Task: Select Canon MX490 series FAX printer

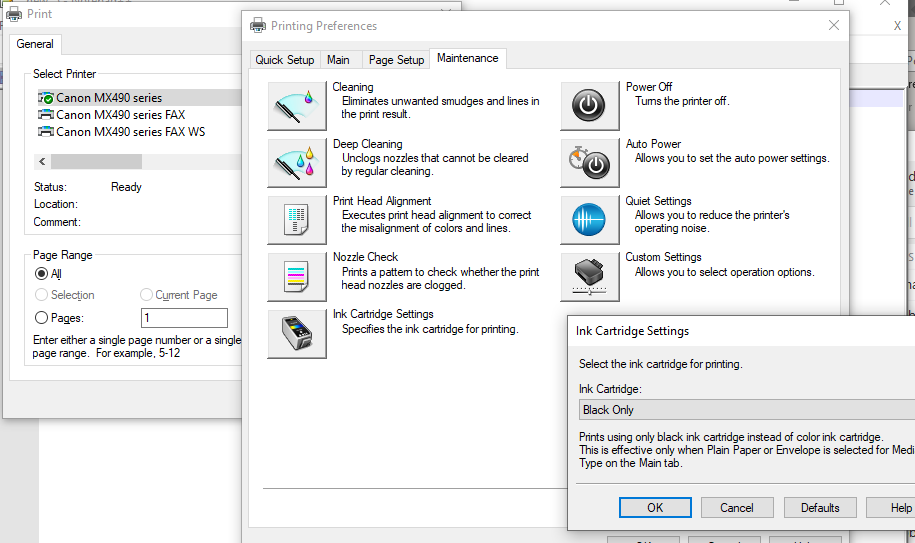Action: (120, 115)
